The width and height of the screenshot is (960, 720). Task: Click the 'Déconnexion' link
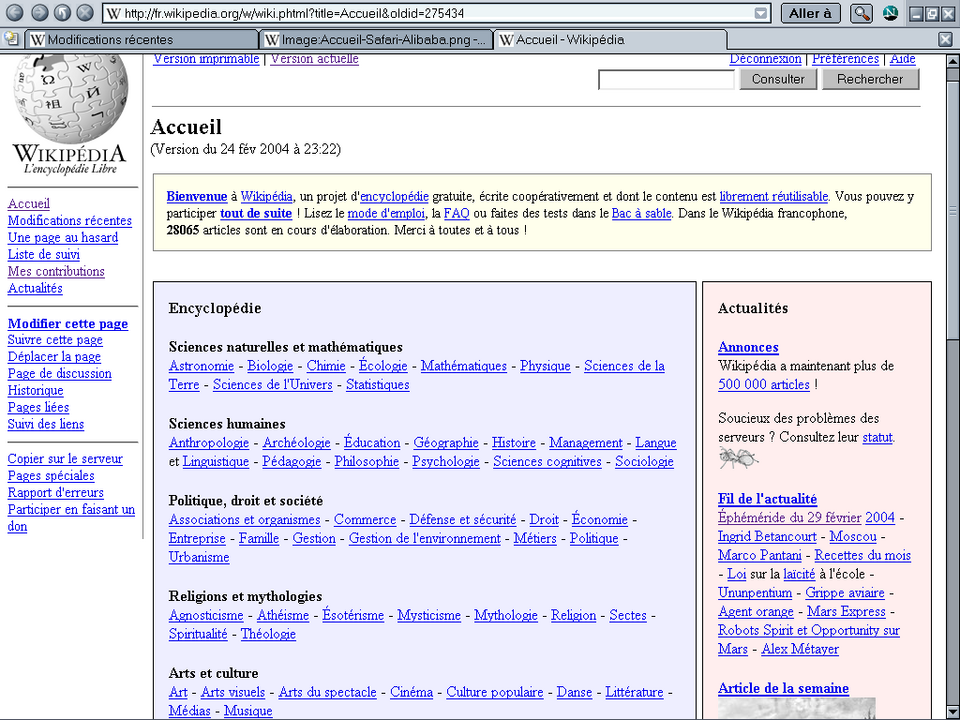point(765,59)
